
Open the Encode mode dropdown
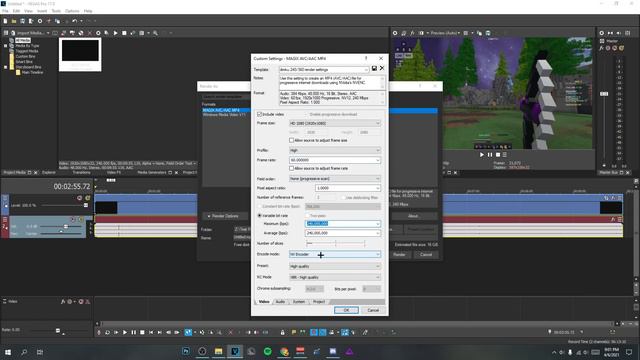(335, 254)
